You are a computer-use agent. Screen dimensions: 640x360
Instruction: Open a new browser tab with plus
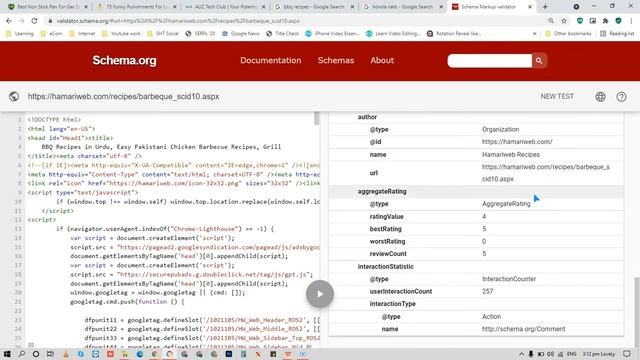[x=545, y=7]
